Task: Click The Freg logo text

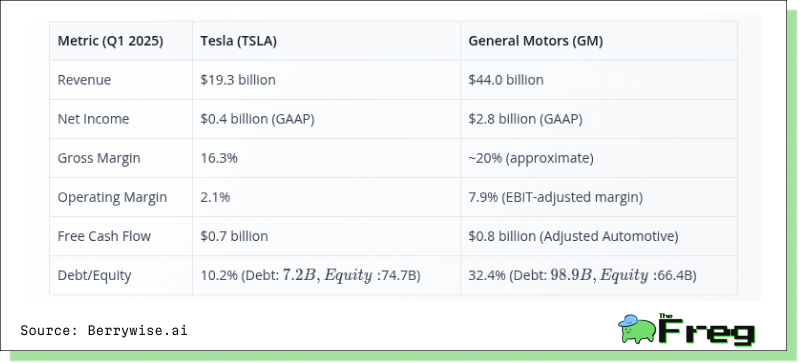Action: tap(707, 329)
